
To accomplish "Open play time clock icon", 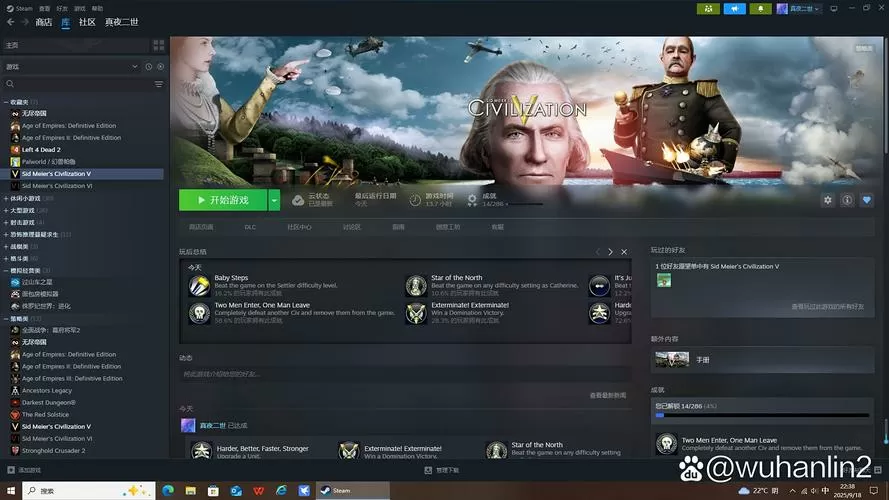I will (x=415, y=200).
